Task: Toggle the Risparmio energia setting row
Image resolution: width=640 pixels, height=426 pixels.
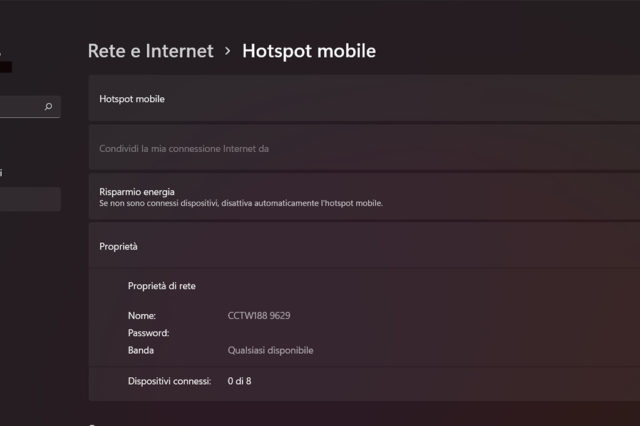Action: pyautogui.click(x=360, y=196)
